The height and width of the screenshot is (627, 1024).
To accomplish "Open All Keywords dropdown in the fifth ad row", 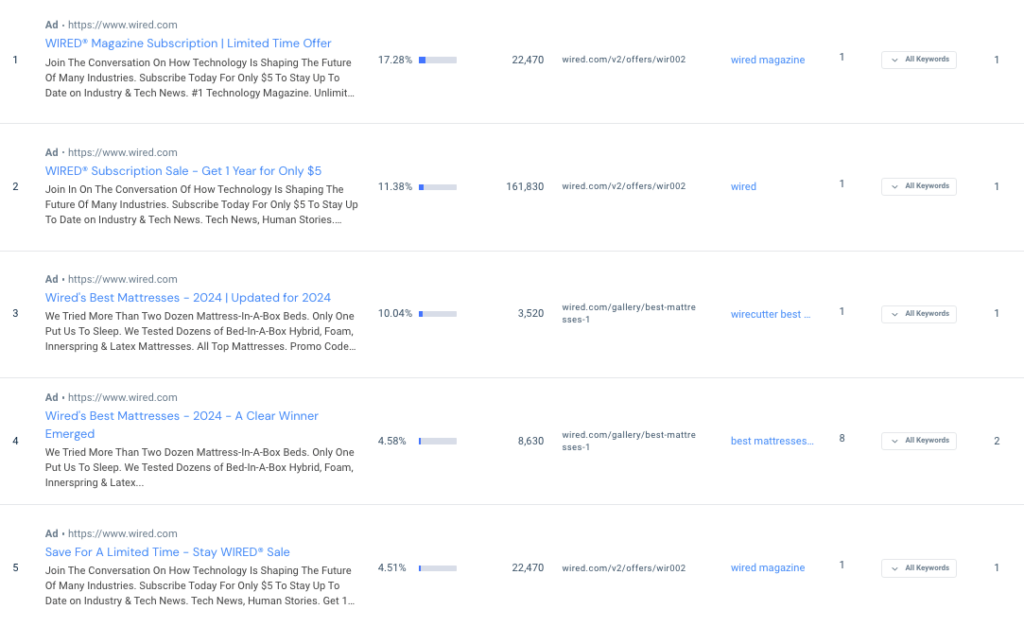I will click(x=918, y=568).
